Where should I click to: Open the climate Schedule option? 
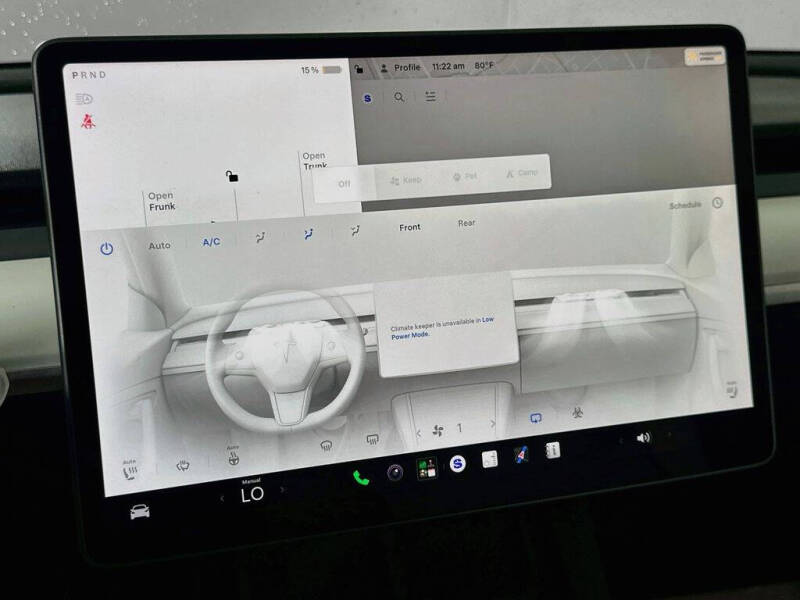coord(685,205)
